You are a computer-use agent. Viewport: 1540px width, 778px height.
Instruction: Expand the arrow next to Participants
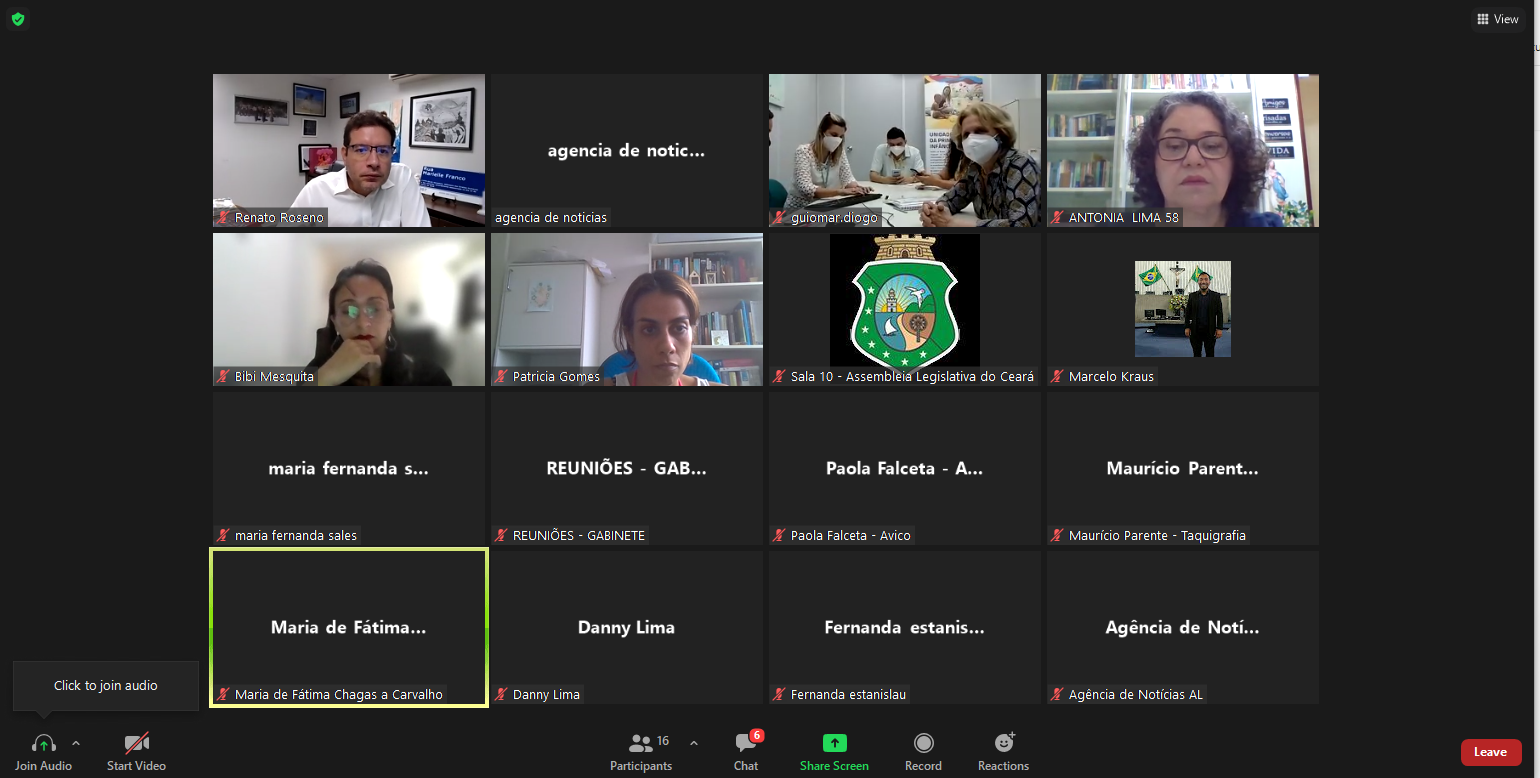[694, 743]
